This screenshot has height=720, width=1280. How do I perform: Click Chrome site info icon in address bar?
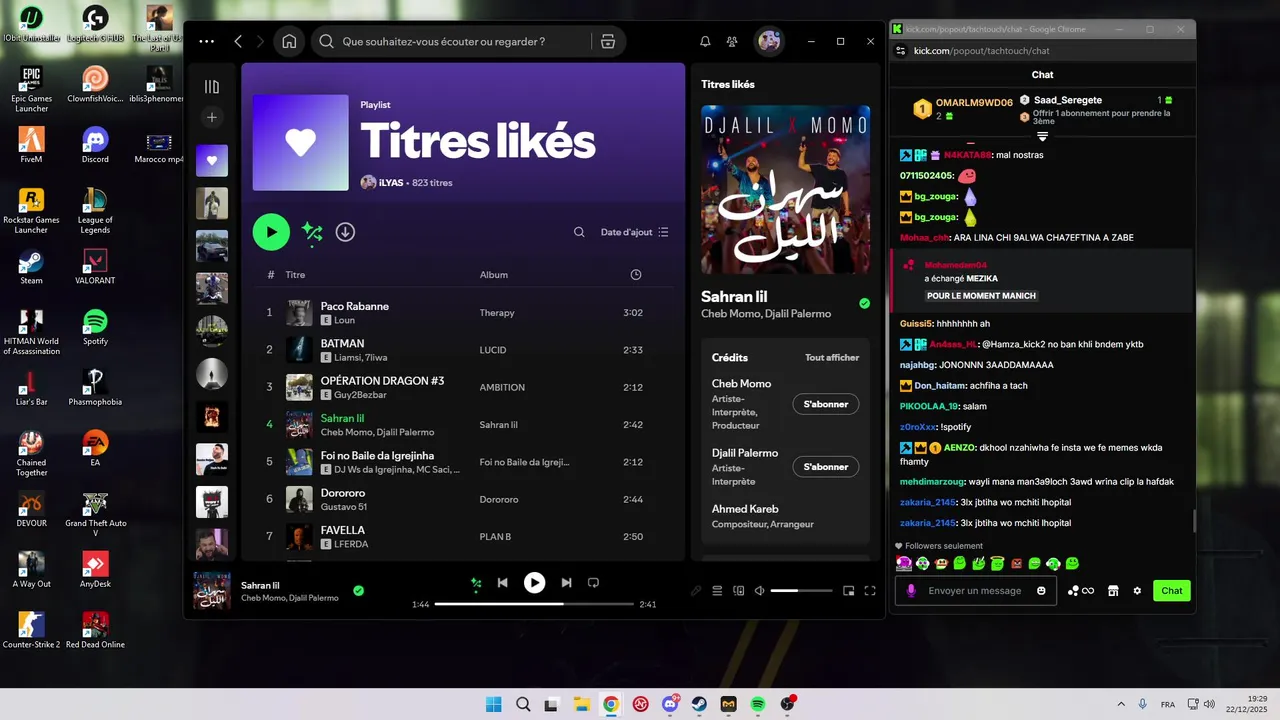coord(900,50)
